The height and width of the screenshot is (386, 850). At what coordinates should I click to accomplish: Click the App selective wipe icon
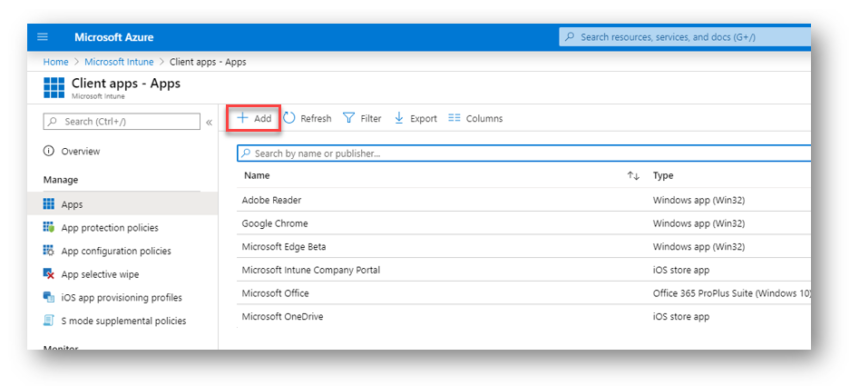click(49, 274)
